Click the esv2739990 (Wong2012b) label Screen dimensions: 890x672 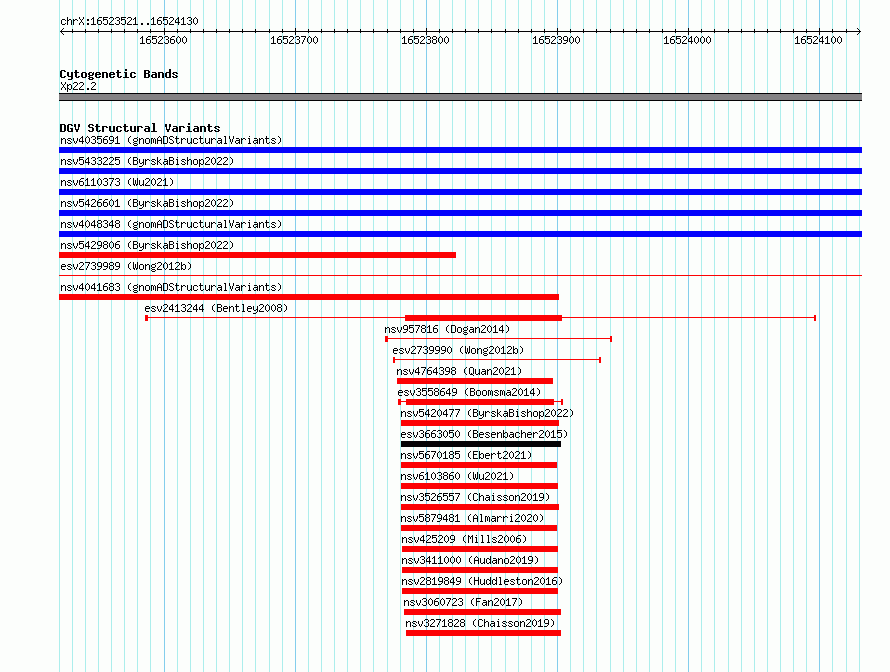[x=458, y=350]
